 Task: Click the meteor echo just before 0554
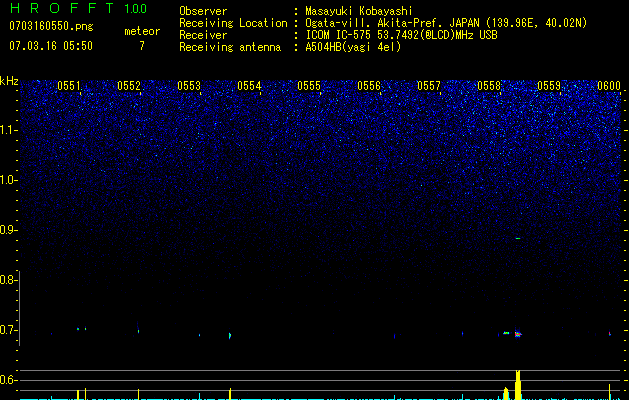click(x=230, y=335)
